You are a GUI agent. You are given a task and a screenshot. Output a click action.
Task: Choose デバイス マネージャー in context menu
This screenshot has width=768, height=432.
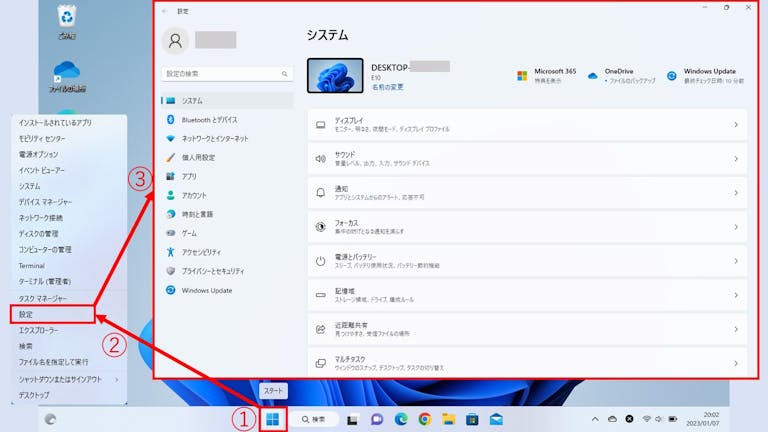69,202
